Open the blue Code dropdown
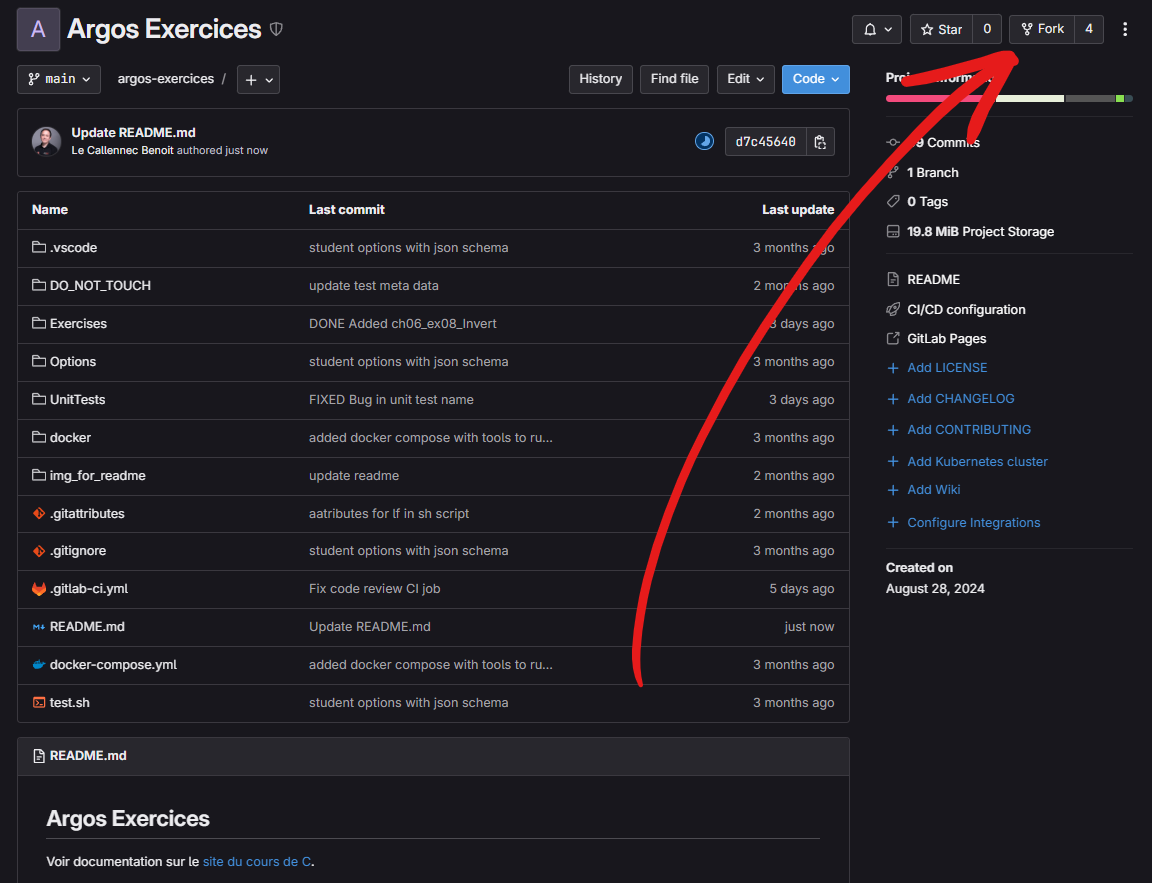Screen dimensions: 1152x883 click(815, 79)
